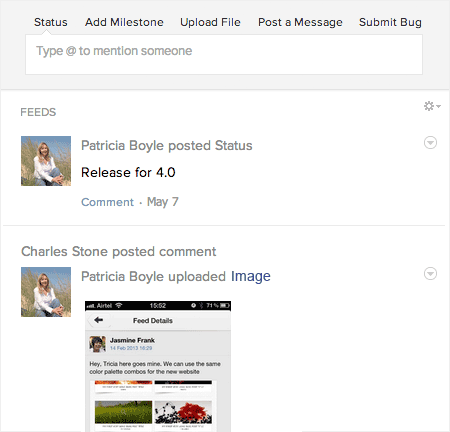450x432 pixels.
Task: Click Patricia Boyle's avatar on upload post
Action: point(46,292)
